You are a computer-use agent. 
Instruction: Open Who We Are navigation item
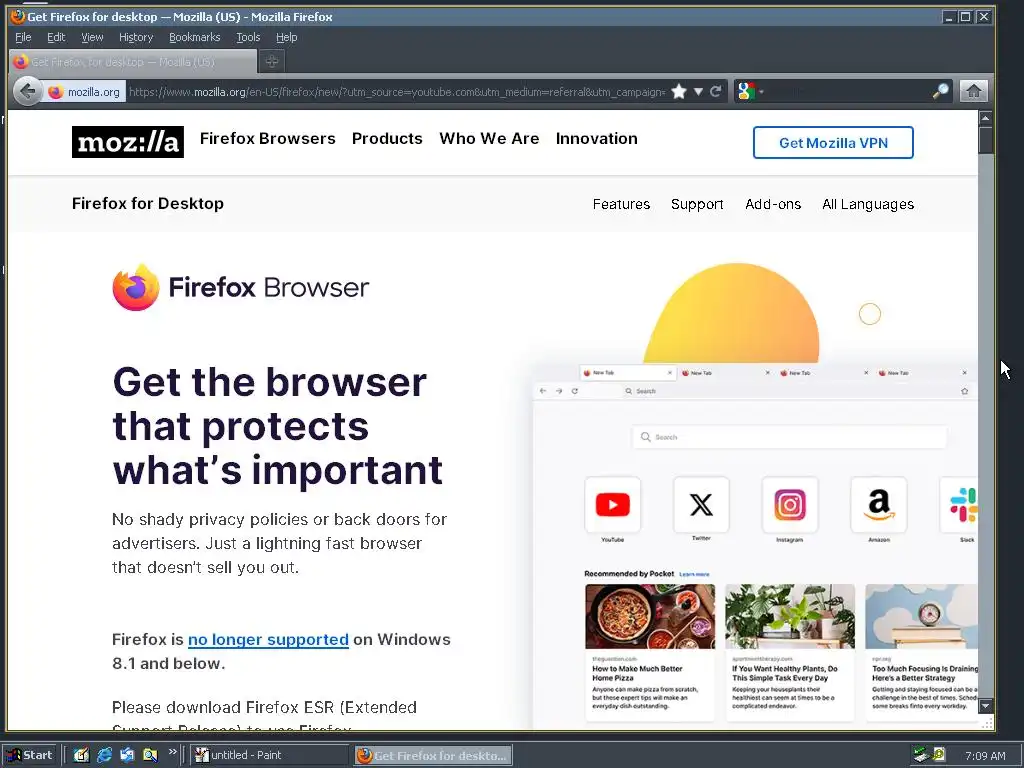[x=489, y=138]
